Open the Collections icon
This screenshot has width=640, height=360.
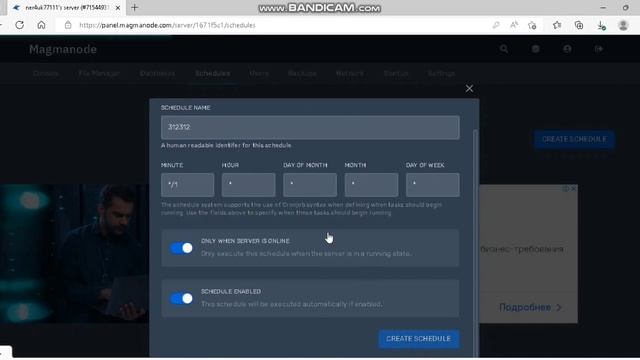pyautogui.click(x=579, y=25)
